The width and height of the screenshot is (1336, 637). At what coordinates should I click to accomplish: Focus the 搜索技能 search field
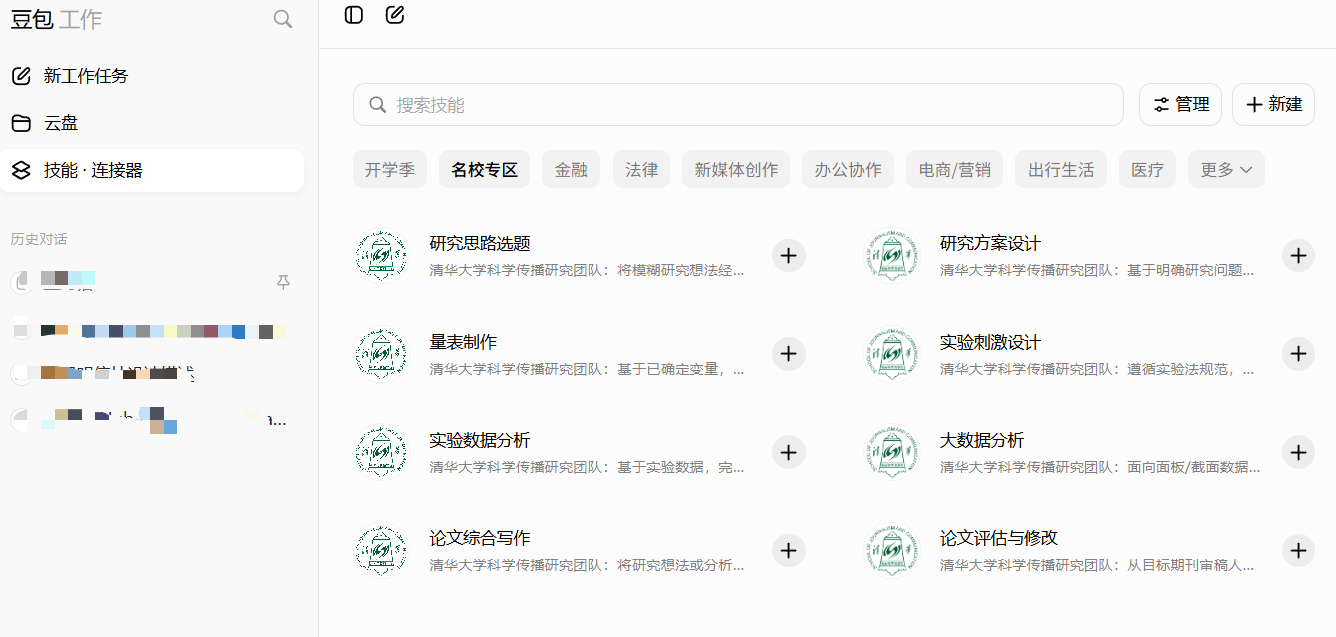(738, 105)
